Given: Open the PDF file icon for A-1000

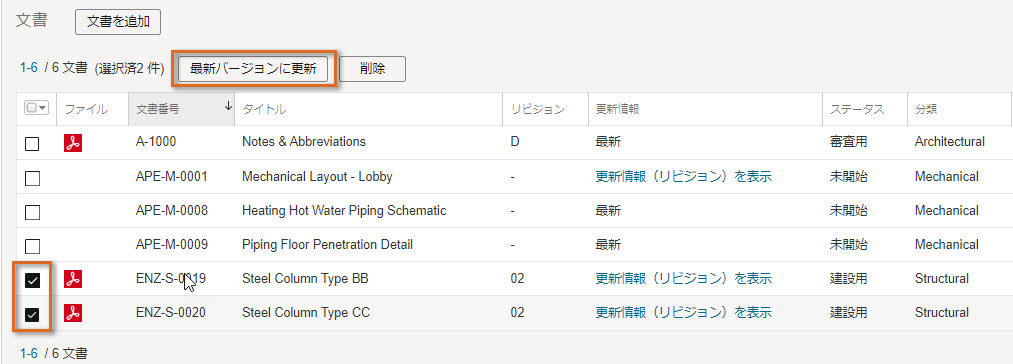Looking at the screenshot, I should coord(73,142).
